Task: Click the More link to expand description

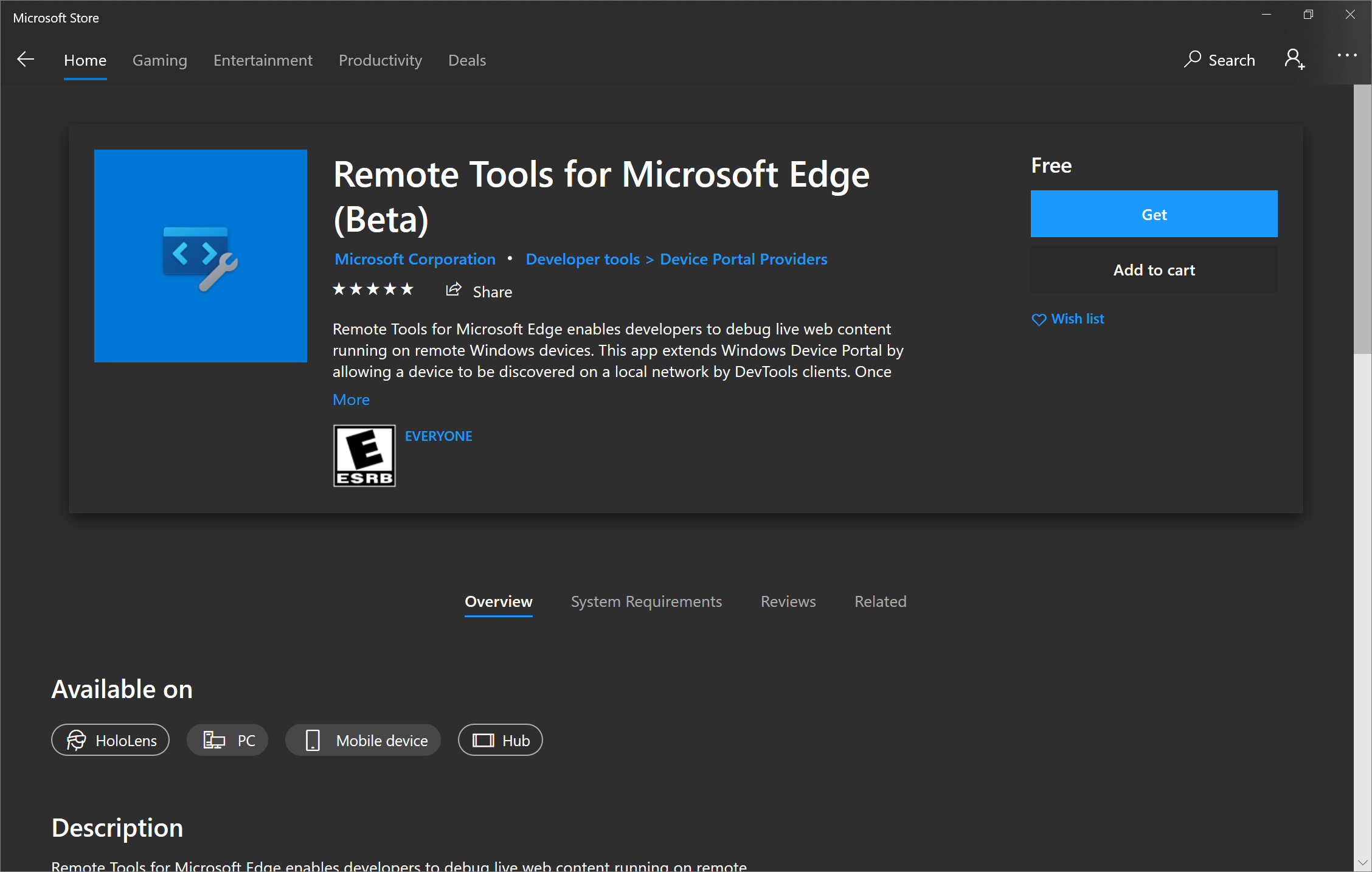Action: [351, 399]
